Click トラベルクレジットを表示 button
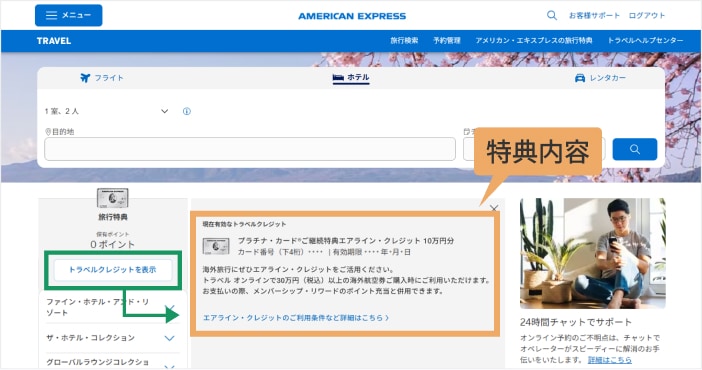The width and height of the screenshot is (702, 370). point(113,270)
